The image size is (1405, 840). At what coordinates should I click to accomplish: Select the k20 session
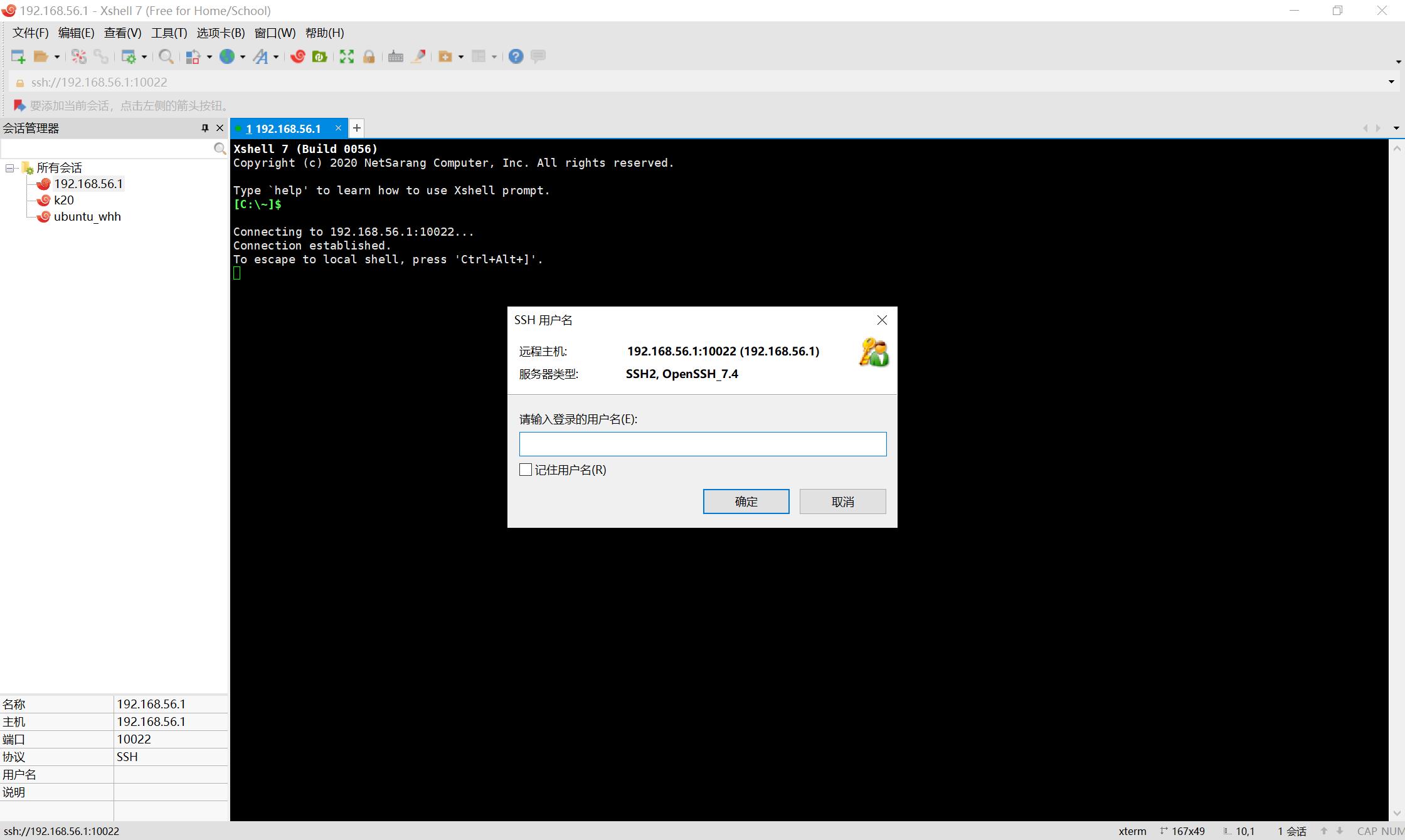click(63, 200)
